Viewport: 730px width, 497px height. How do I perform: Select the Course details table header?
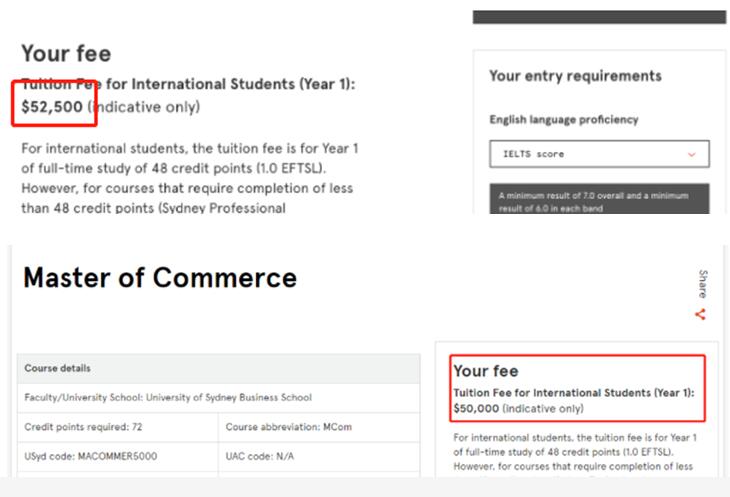coord(219,367)
